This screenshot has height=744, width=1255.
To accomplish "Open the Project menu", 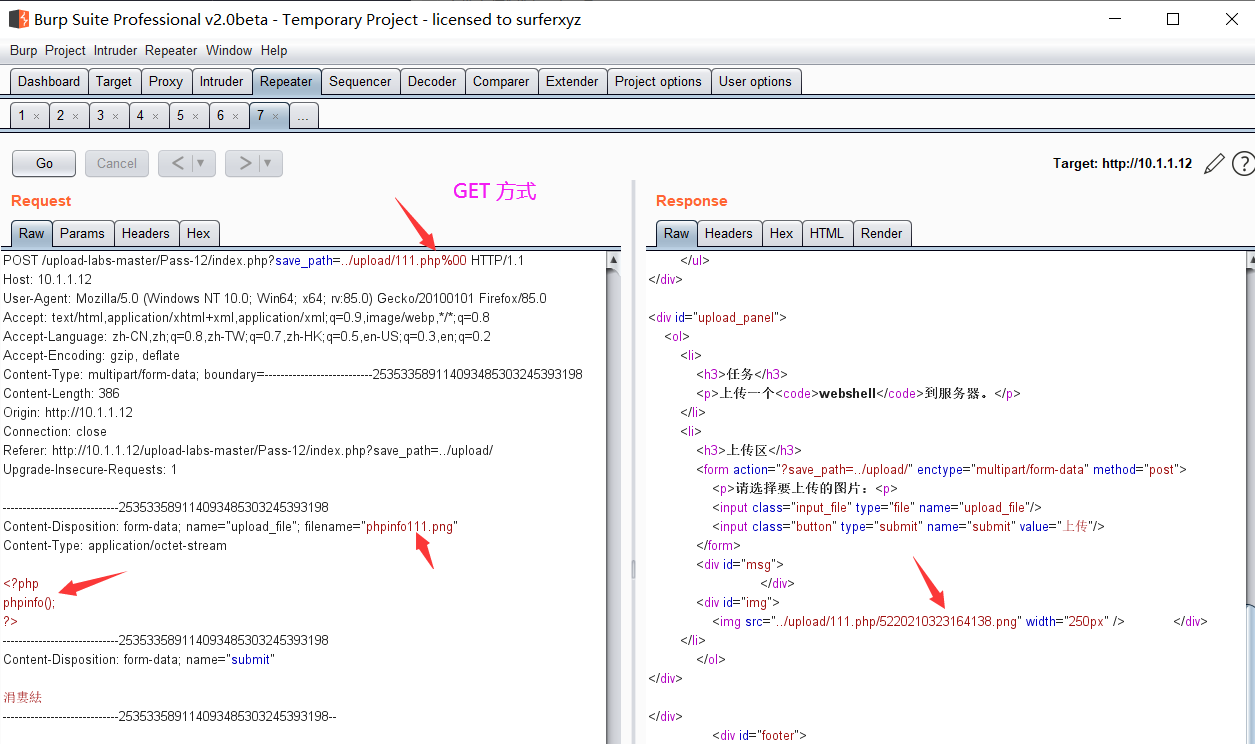I will pyautogui.click(x=65, y=50).
